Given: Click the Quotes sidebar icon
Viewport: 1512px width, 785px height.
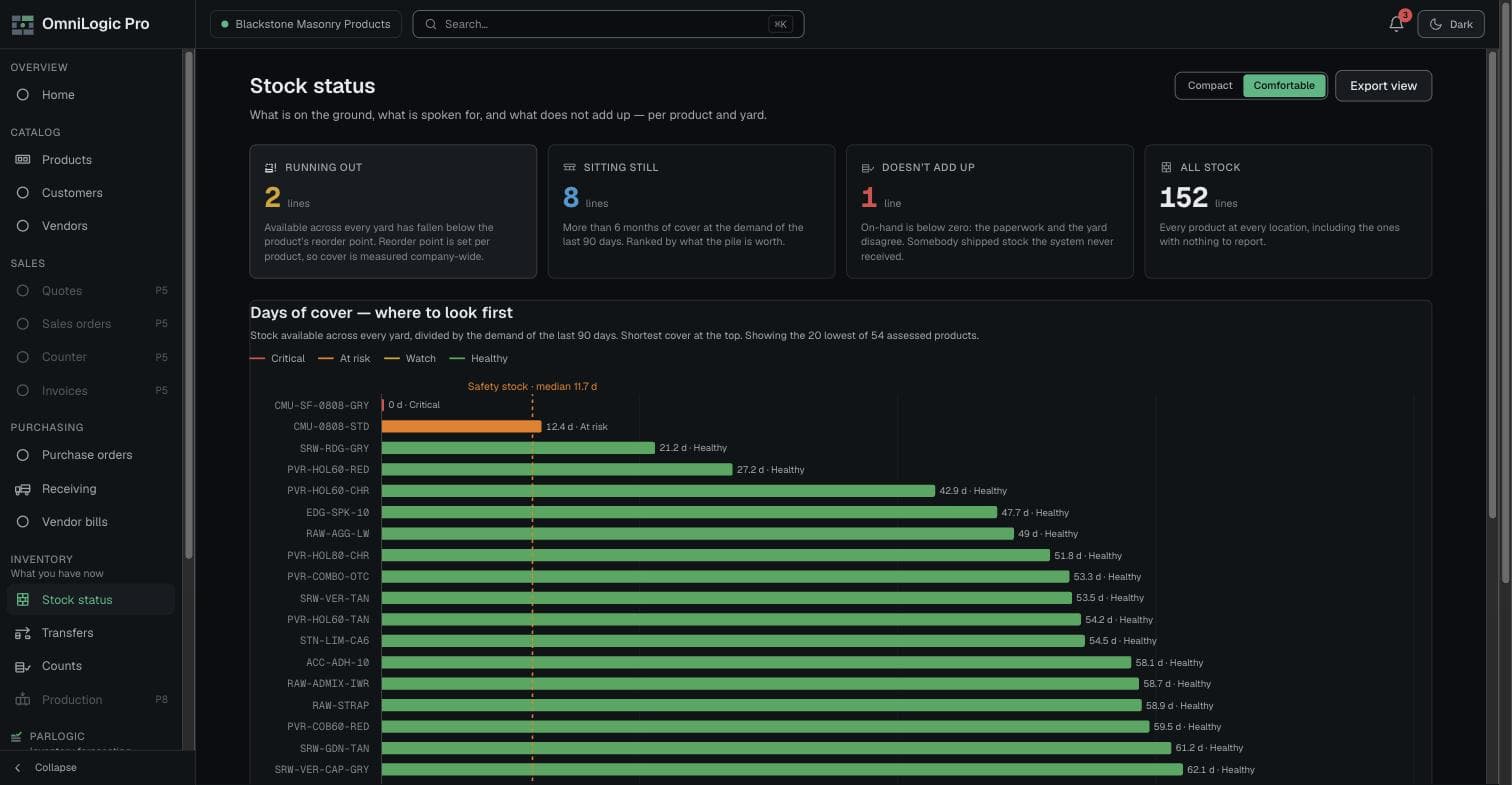Looking at the screenshot, I should tap(22, 291).
